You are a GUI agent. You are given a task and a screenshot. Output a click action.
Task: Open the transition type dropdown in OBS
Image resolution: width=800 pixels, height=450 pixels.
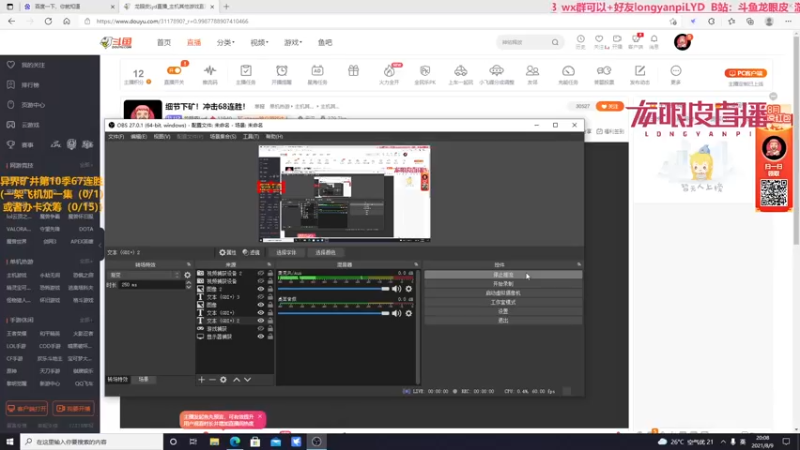pyautogui.click(x=145, y=275)
